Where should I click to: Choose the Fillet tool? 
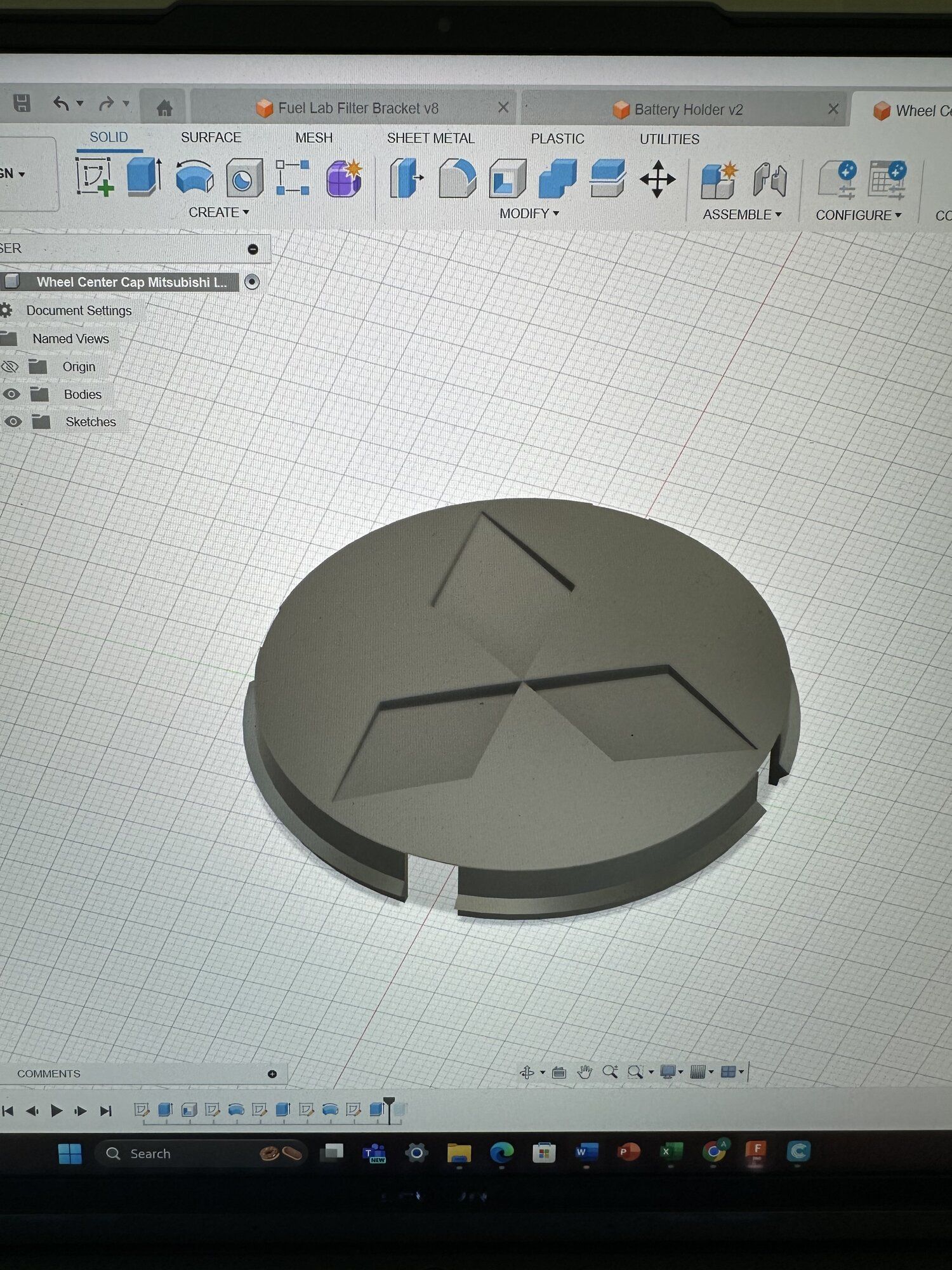(x=457, y=178)
